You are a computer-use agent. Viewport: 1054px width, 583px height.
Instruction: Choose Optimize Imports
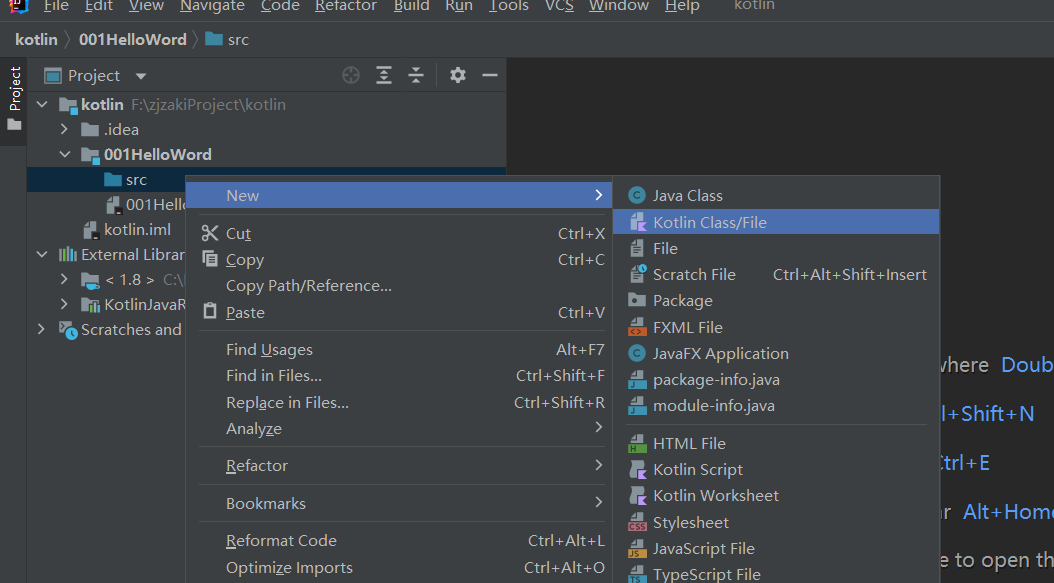pos(401,568)
